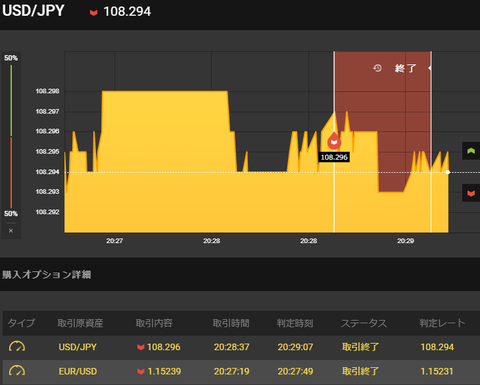The image size is (480, 385).
Task: Click the タイプ column header
Action: click(21, 323)
